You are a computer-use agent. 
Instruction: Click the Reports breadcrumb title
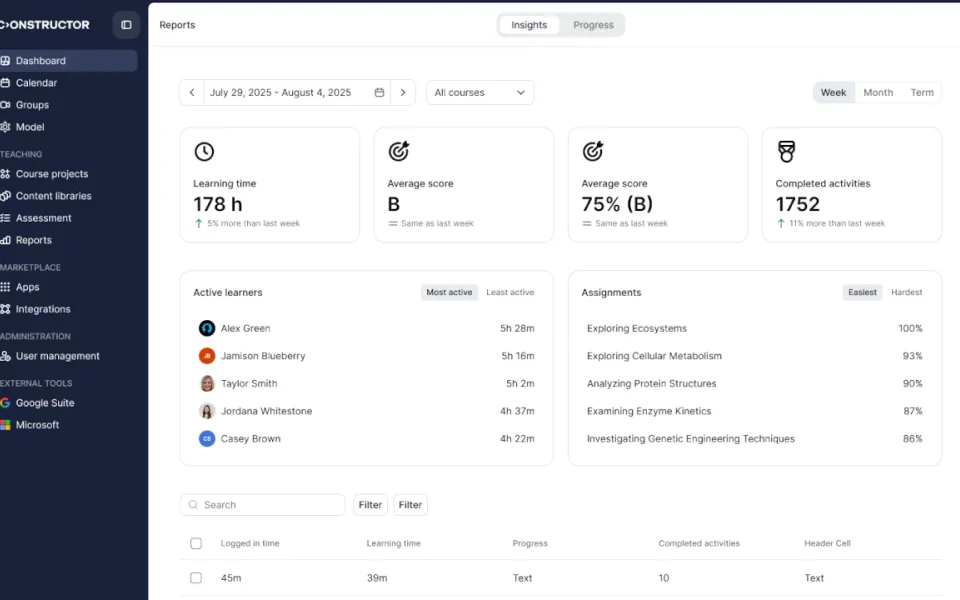[x=177, y=25]
